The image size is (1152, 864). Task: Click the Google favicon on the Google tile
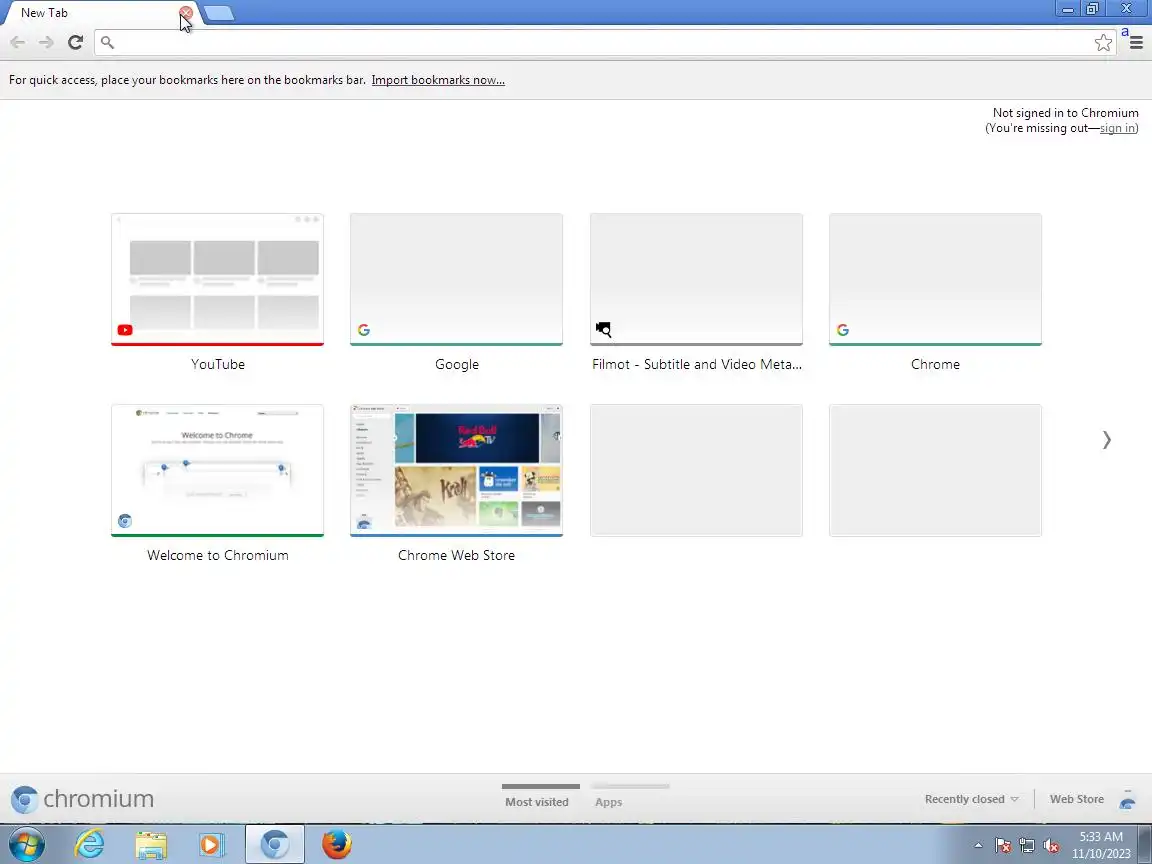tap(364, 330)
